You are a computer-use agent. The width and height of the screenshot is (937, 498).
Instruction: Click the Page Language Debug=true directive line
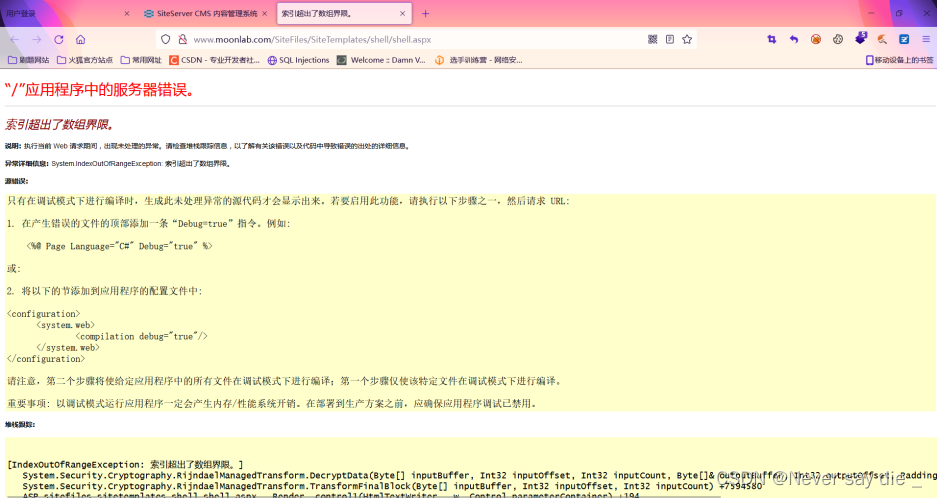point(120,246)
